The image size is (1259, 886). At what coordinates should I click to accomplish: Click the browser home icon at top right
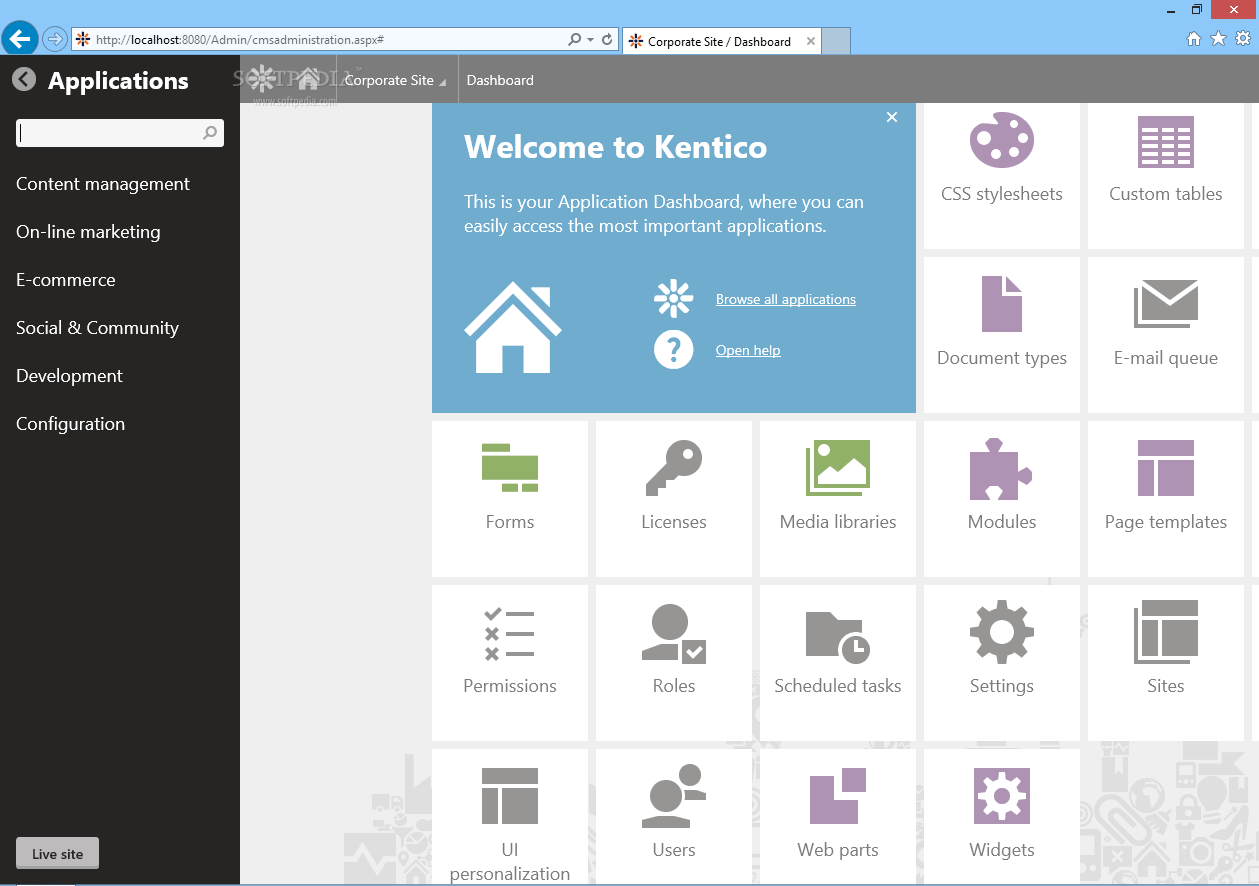(1194, 39)
